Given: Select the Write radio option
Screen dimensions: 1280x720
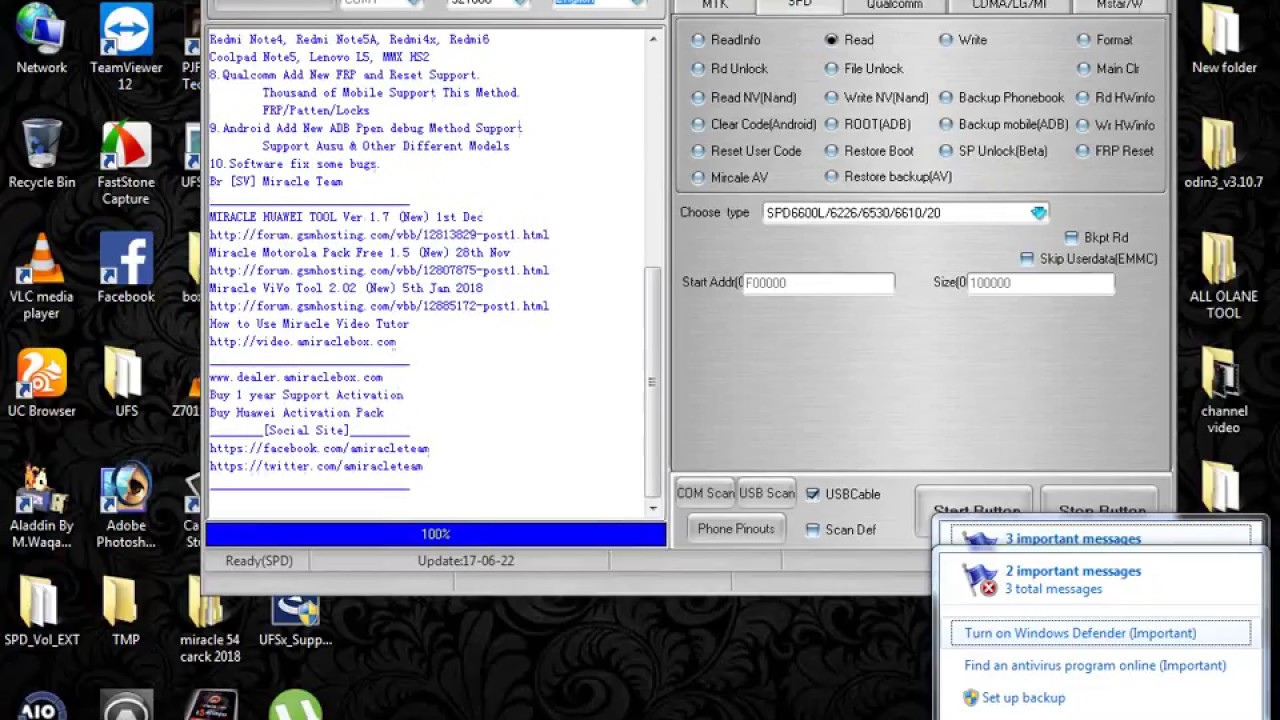Looking at the screenshot, I should coord(946,40).
